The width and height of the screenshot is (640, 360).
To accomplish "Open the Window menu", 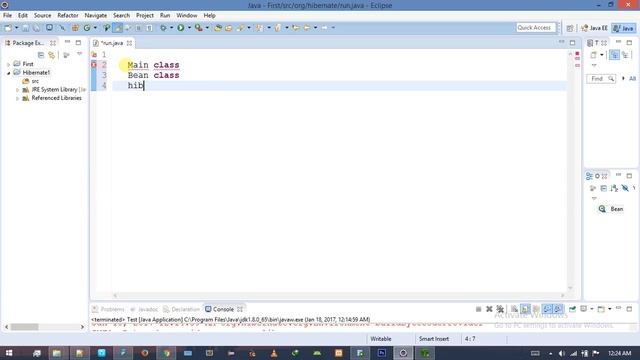I will point(187,15).
